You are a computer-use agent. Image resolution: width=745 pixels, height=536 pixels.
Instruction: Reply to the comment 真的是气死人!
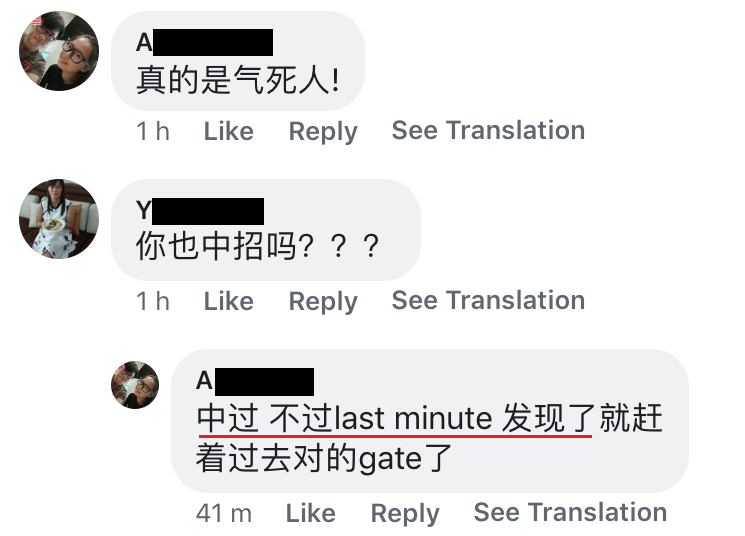pyautogui.click(x=323, y=131)
